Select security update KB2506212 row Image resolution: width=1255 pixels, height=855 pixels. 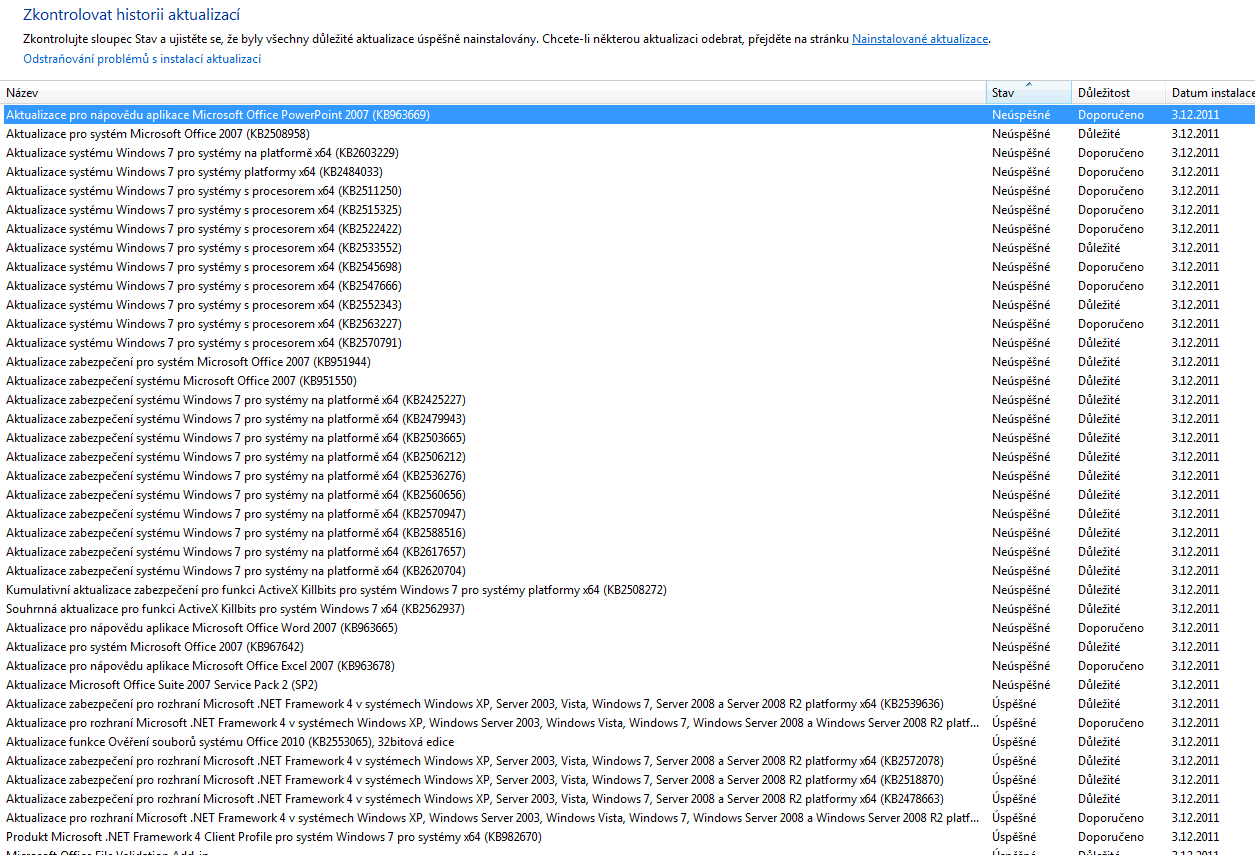[627, 457]
